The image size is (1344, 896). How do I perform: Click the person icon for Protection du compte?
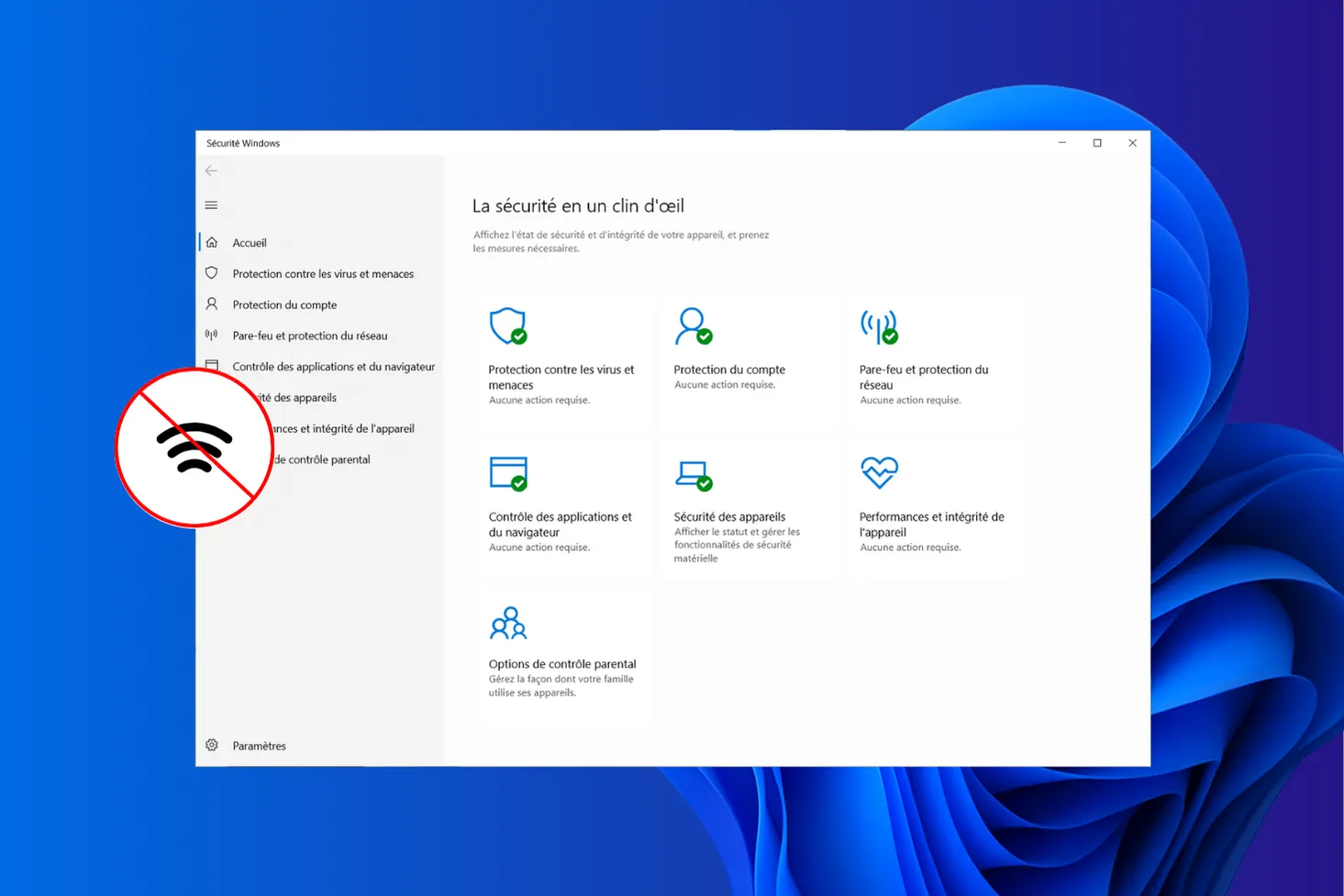694,326
